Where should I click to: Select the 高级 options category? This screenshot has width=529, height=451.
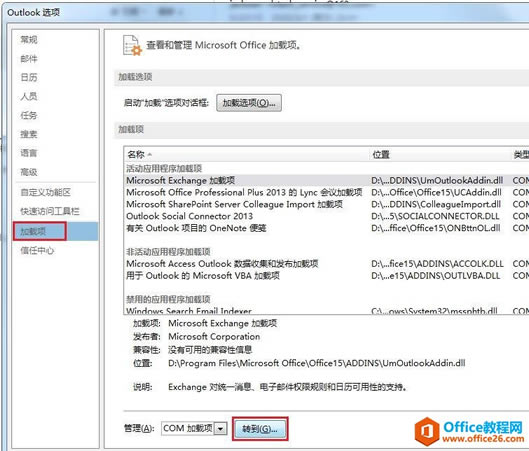click(x=29, y=172)
